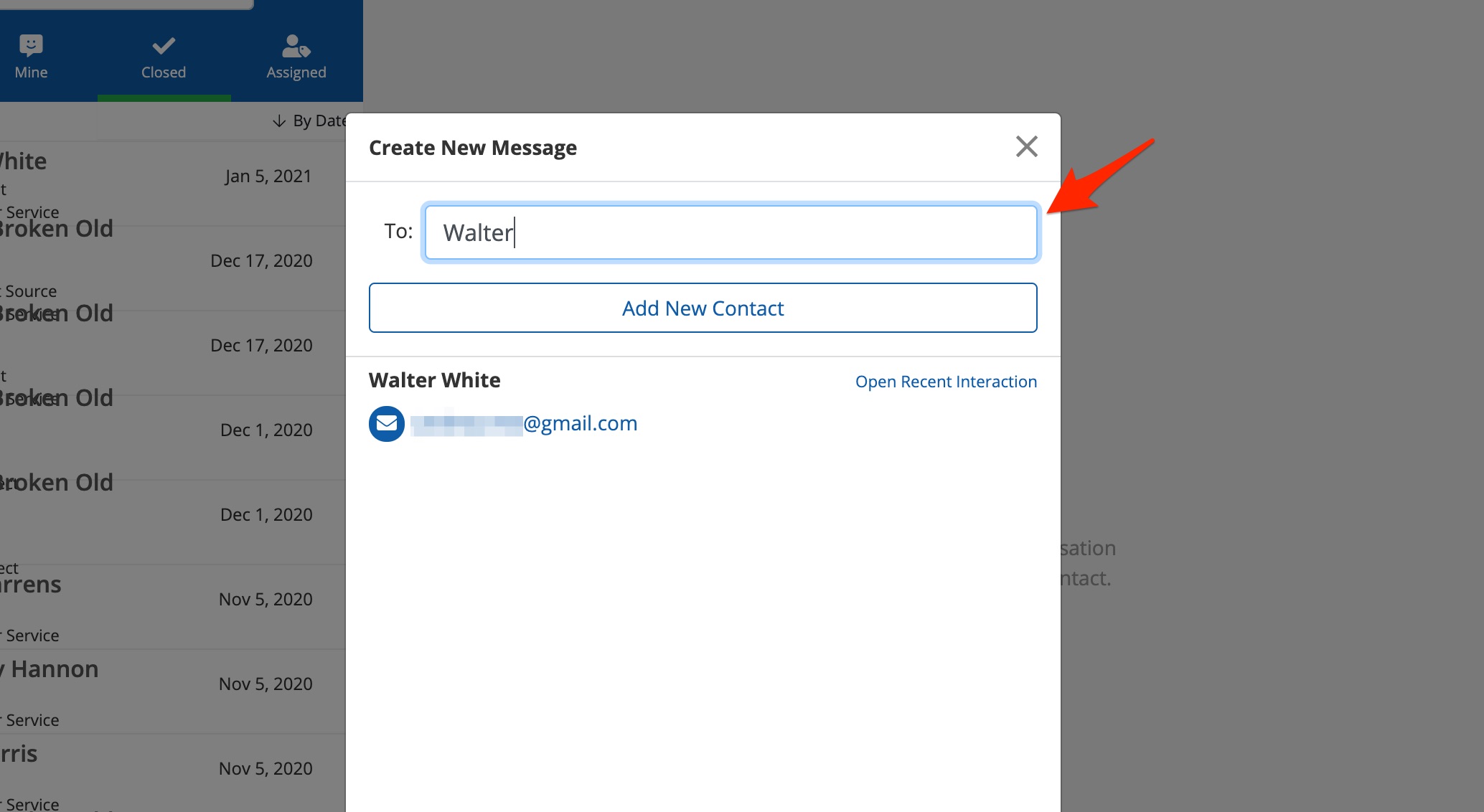
Task: Click the Assigned person icon
Action: click(x=296, y=46)
